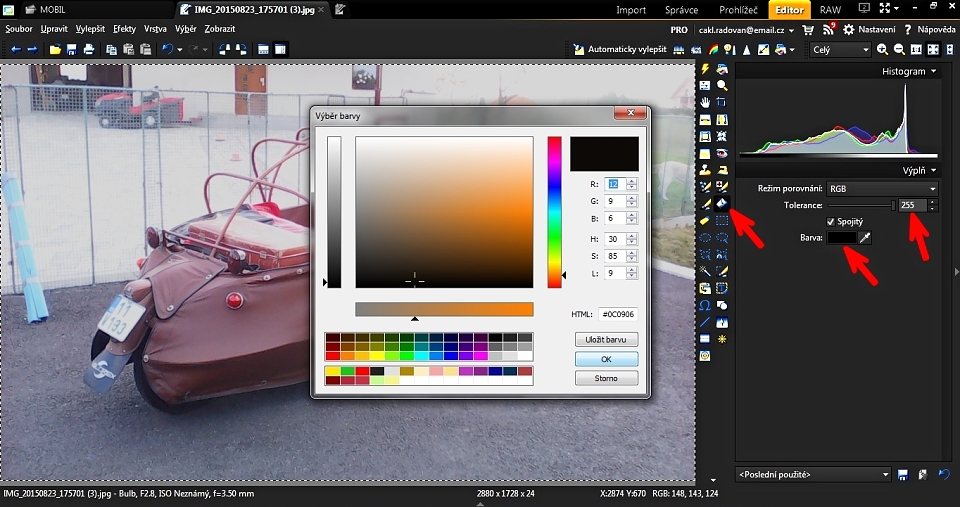
Task: Click the HTML color code field
Action: point(618,314)
